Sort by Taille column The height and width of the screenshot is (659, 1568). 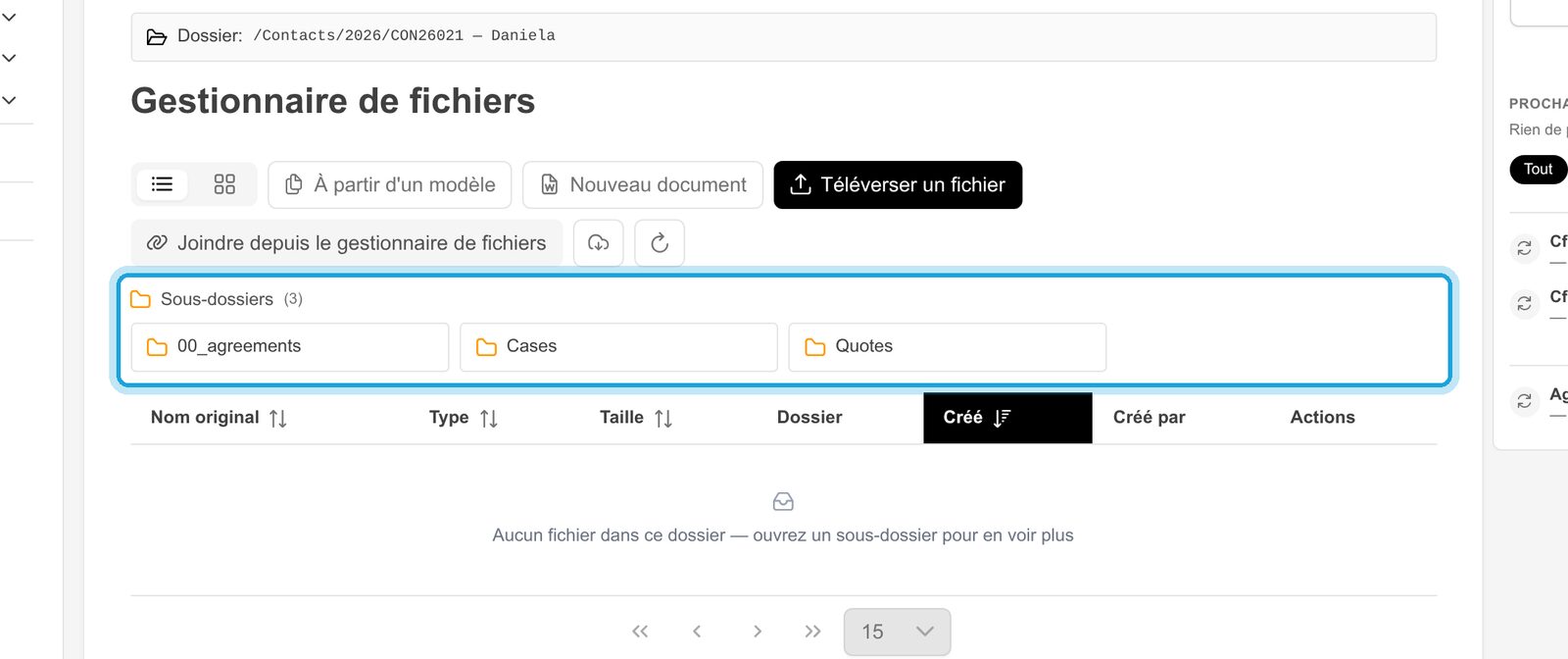pos(636,418)
